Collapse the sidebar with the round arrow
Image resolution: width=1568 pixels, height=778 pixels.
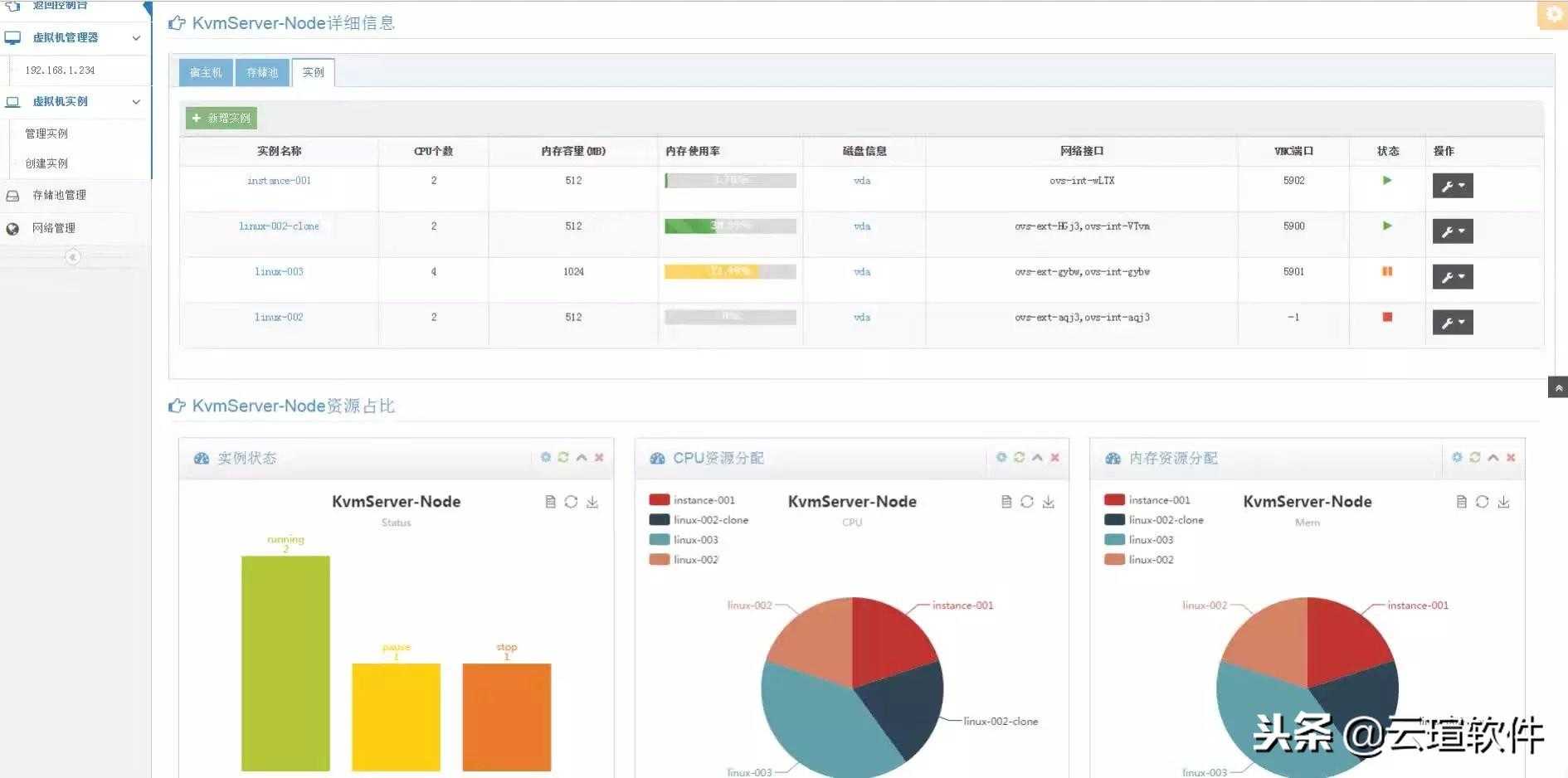tap(73, 257)
